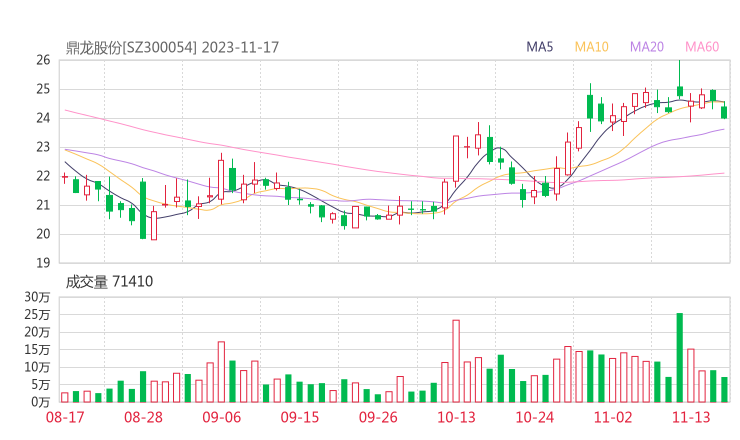Screen dimensions: 740x440
Task: Click the price axis label 20
Action: pos(43,234)
